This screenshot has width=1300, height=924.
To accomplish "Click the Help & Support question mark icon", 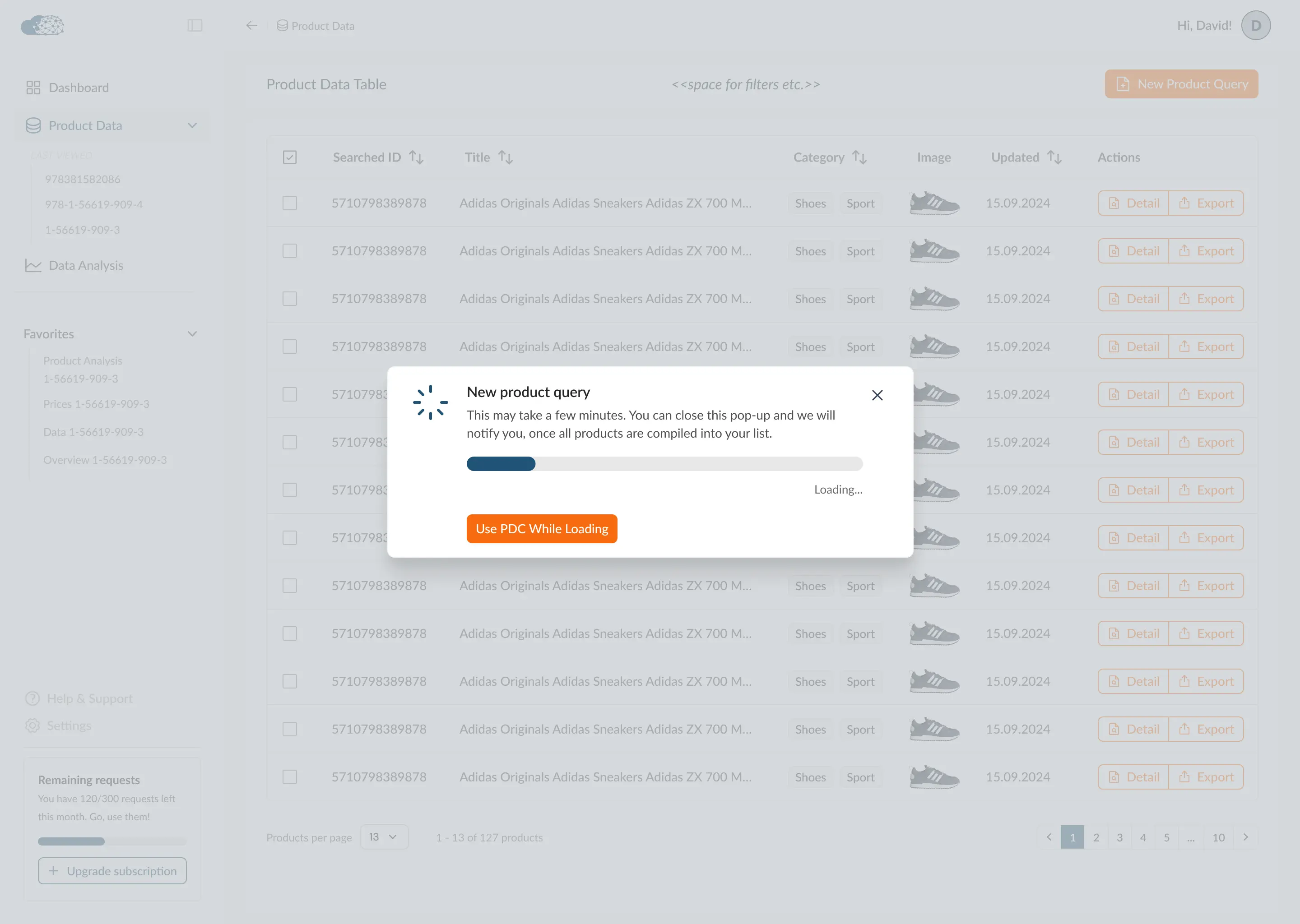I will (32, 698).
